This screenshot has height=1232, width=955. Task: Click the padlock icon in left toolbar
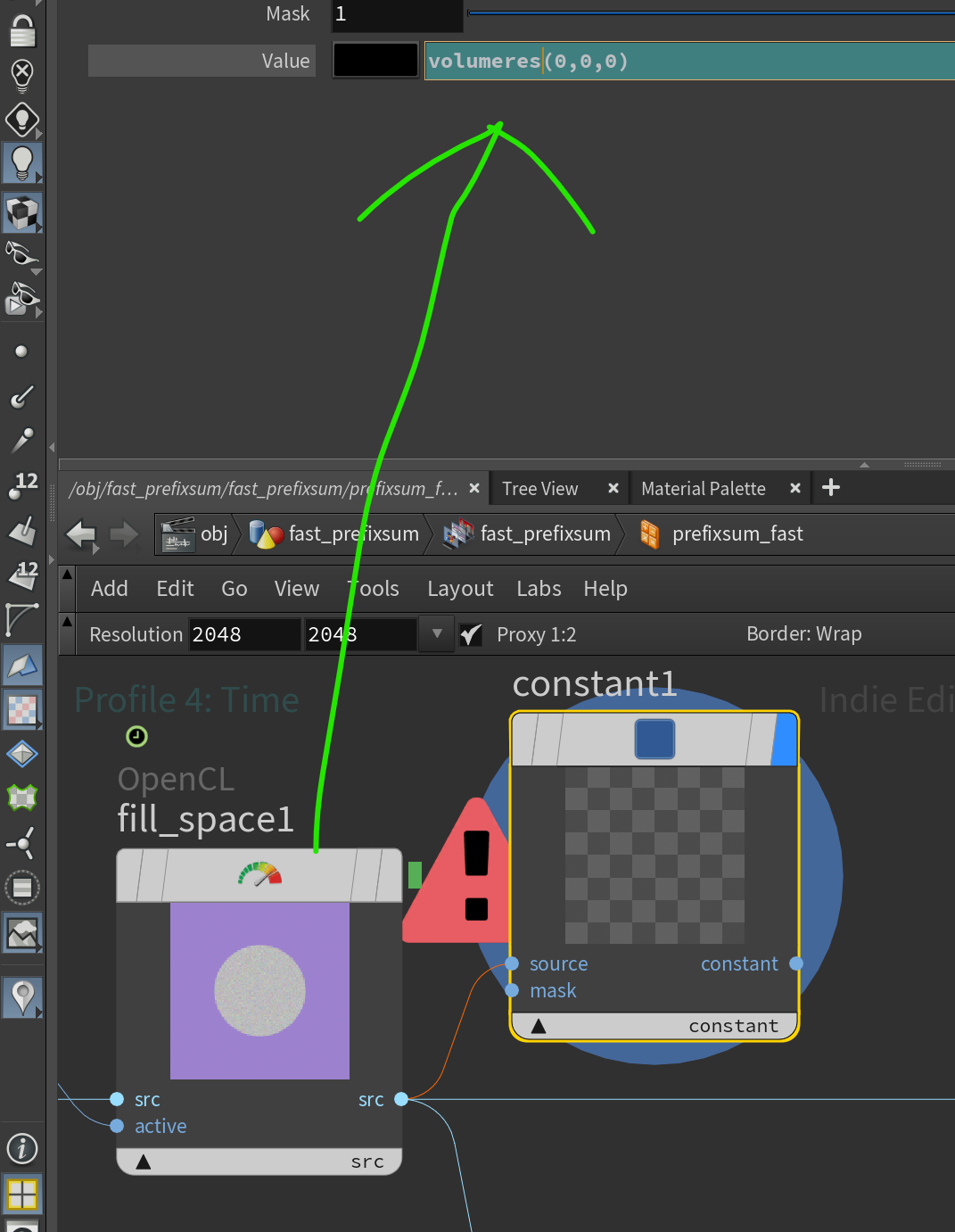click(22, 31)
